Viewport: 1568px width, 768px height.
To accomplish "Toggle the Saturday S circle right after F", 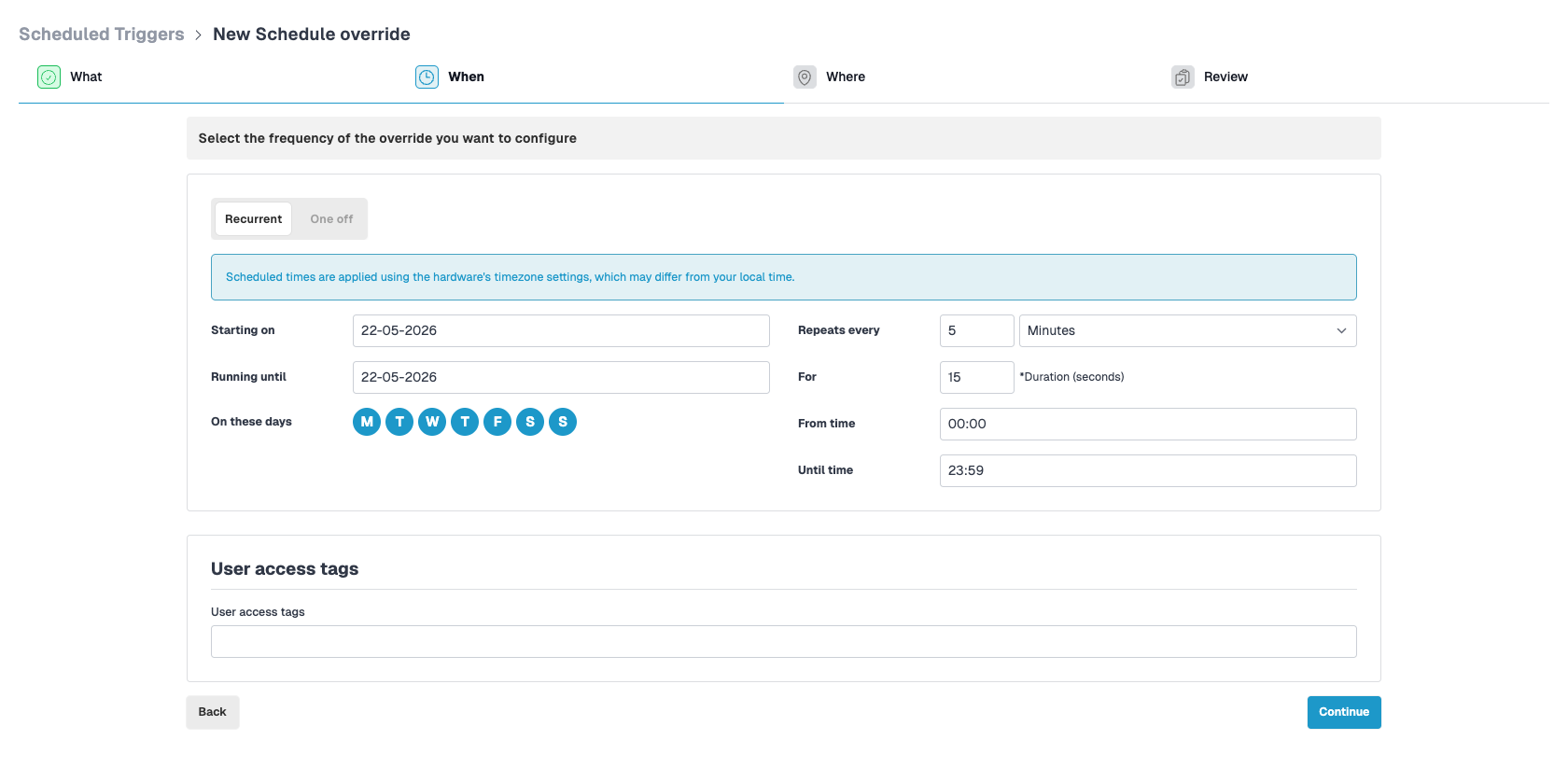I will pyautogui.click(x=530, y=422).
